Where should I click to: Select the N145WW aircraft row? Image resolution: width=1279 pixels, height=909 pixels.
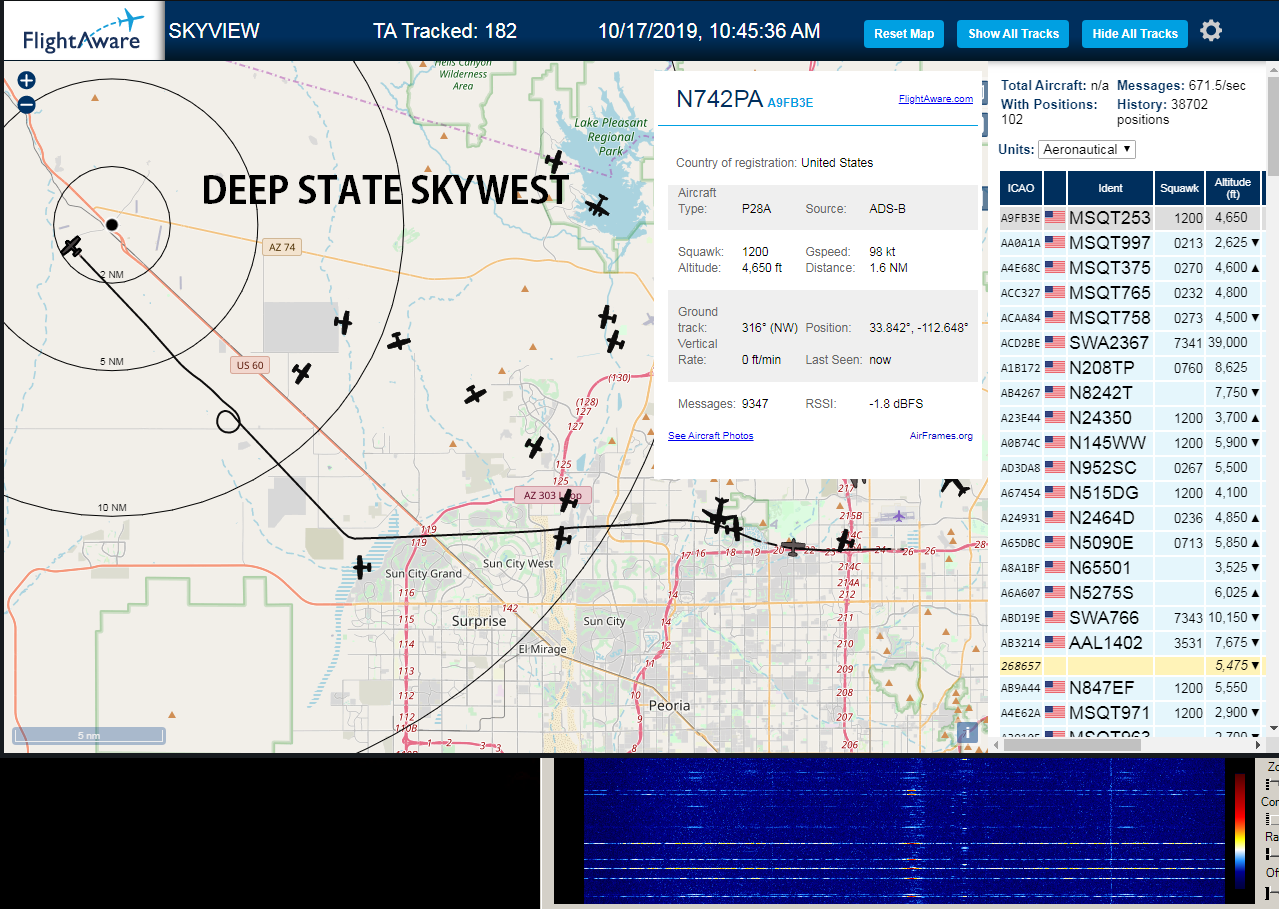tap(1132, 443)
